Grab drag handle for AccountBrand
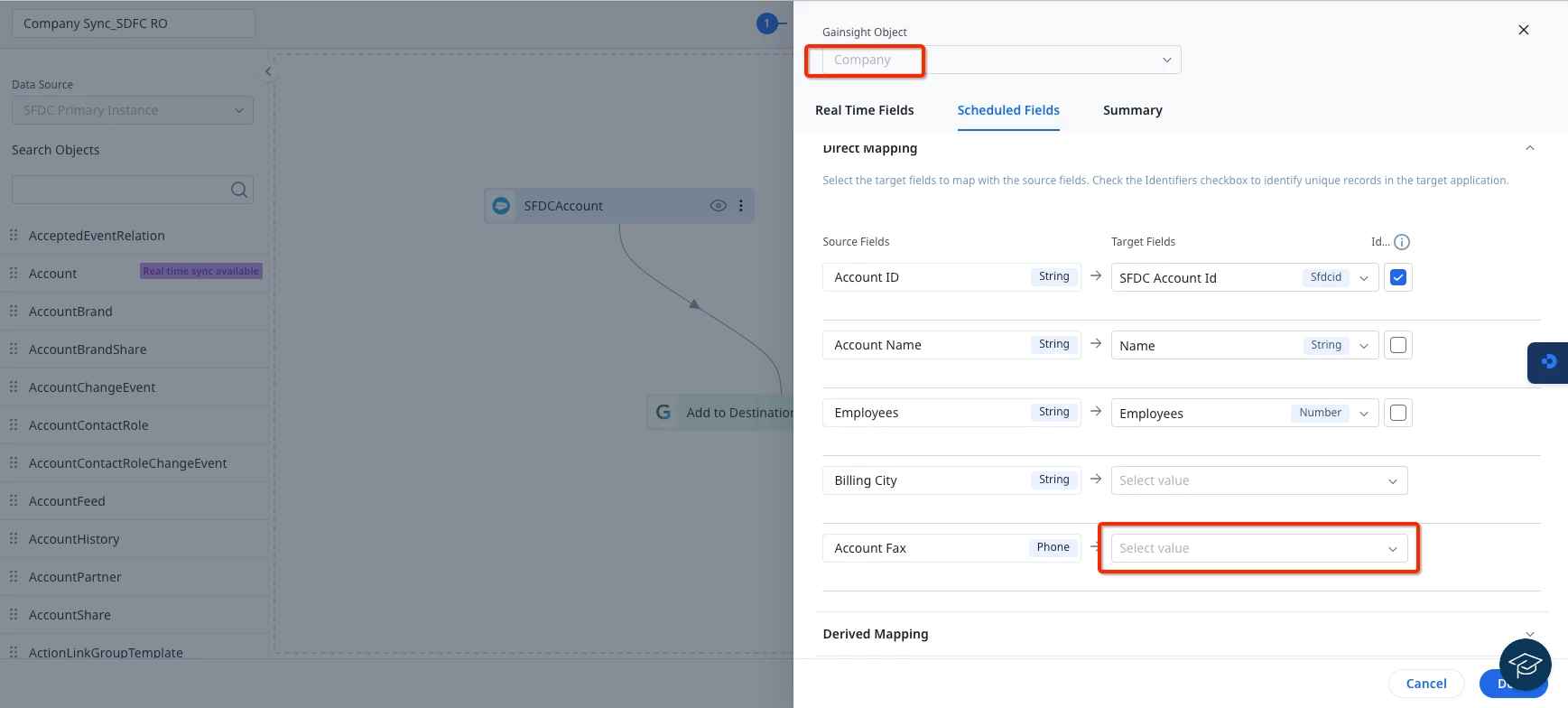This screenshot has height=708, width=1568. pos(14,311)
